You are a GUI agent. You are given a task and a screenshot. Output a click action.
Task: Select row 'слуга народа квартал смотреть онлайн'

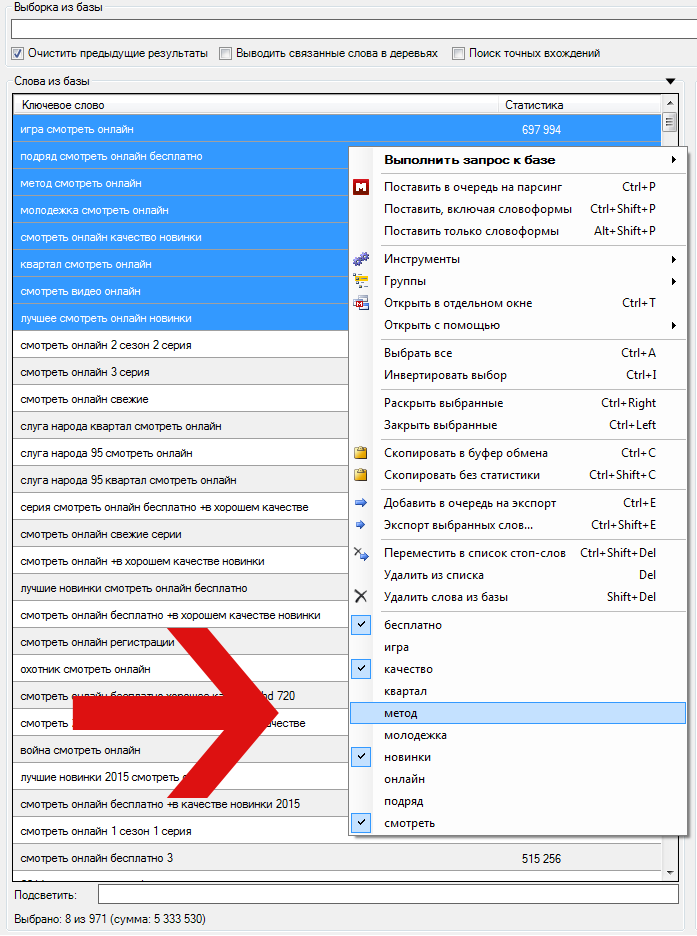[x=181, y=426]
